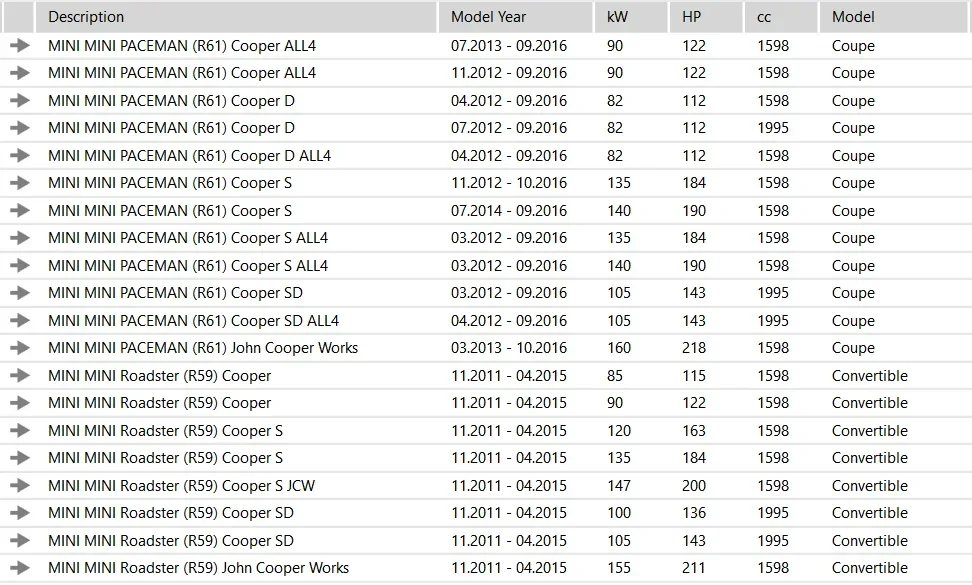Click arrow icon for Paceman Cooper D ALL4
Screen dimensions: 972x585
20,155
